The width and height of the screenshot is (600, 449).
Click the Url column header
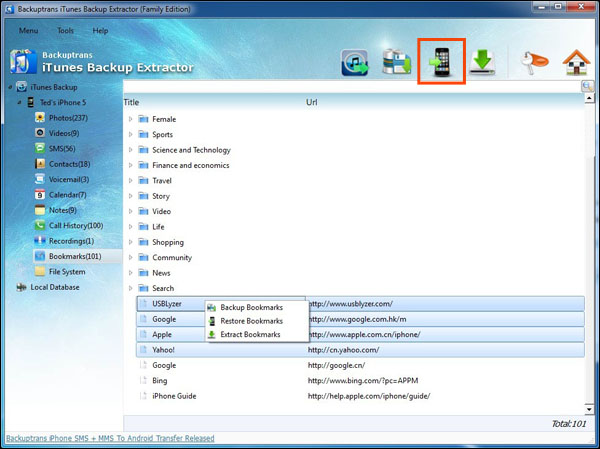tap(311, 102)
